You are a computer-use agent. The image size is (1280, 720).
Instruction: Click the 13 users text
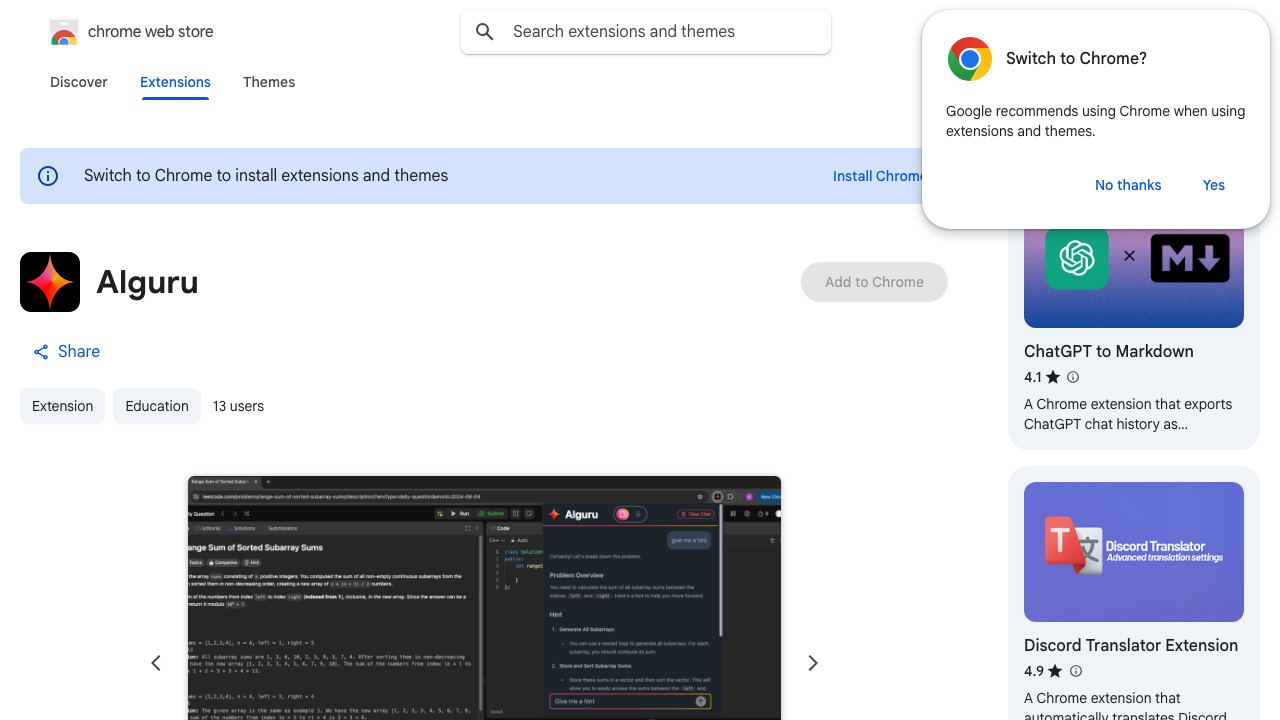(x=238, y=406)
